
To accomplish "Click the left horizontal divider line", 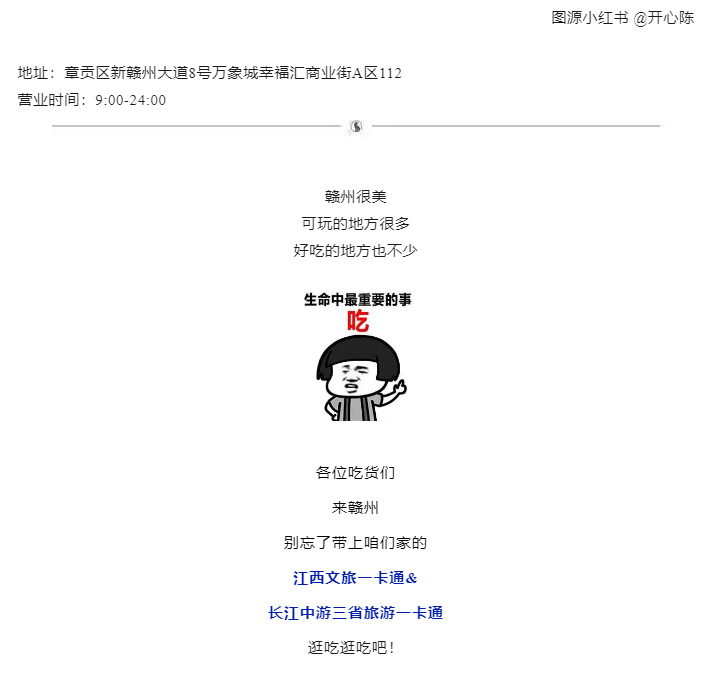I will click(x=196, y=126).
